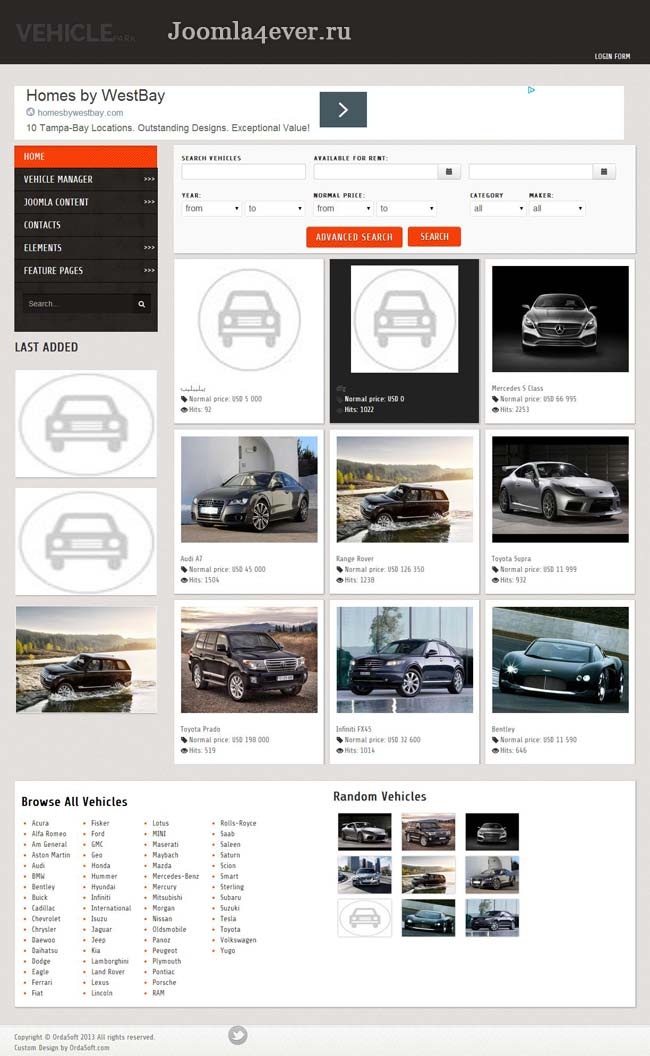The image size is (650, 1056).
Task: Click the AdChoices icon on banner
Action: pos(531,90)
